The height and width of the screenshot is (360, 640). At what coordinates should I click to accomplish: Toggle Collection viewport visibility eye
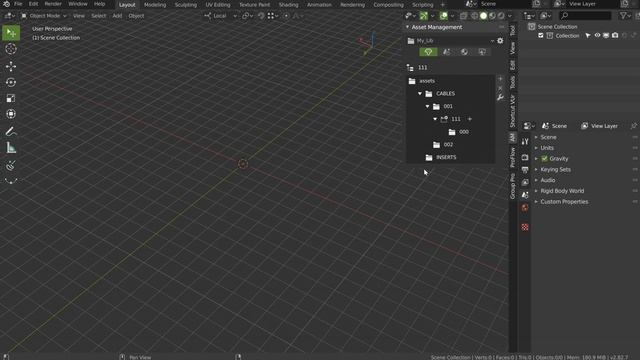point(597,36)
